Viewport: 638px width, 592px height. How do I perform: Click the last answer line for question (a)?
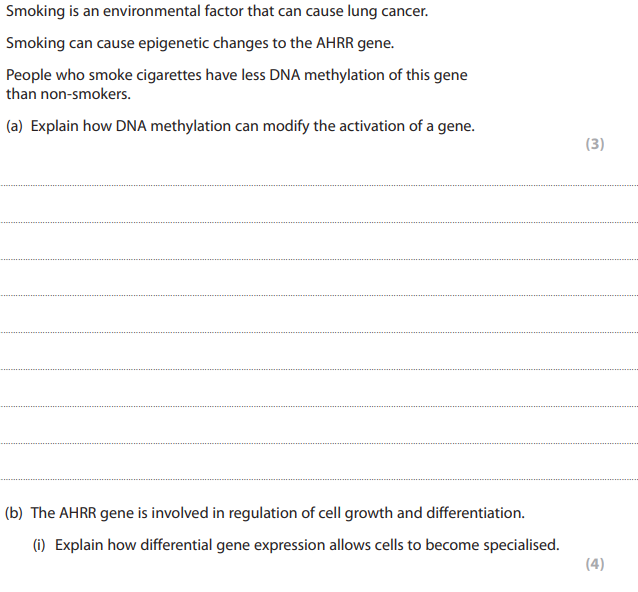tap(319, 479)
